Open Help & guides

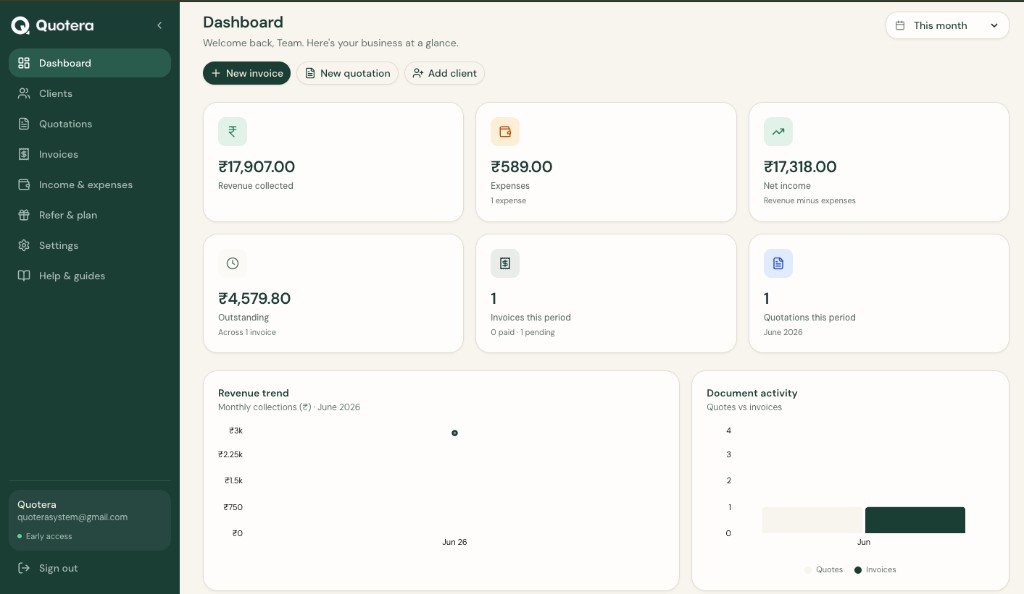pos(89,276)
